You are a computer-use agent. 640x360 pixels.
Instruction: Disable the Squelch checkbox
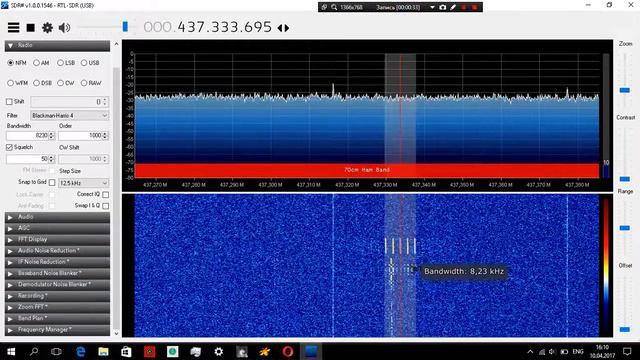9,147
